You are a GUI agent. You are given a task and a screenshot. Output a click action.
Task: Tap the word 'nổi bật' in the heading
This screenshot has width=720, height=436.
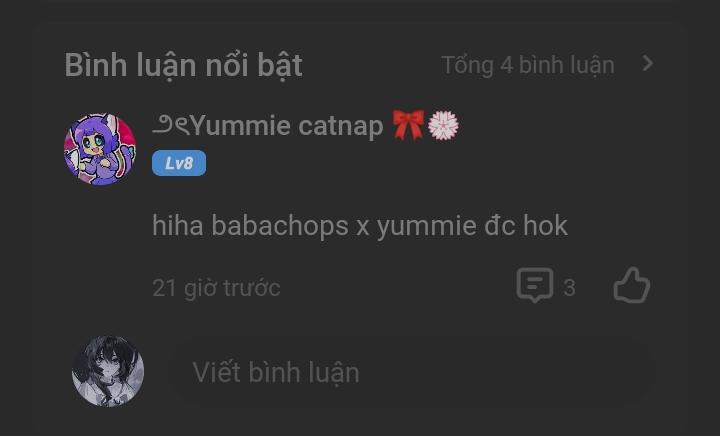tap(253, 65)
